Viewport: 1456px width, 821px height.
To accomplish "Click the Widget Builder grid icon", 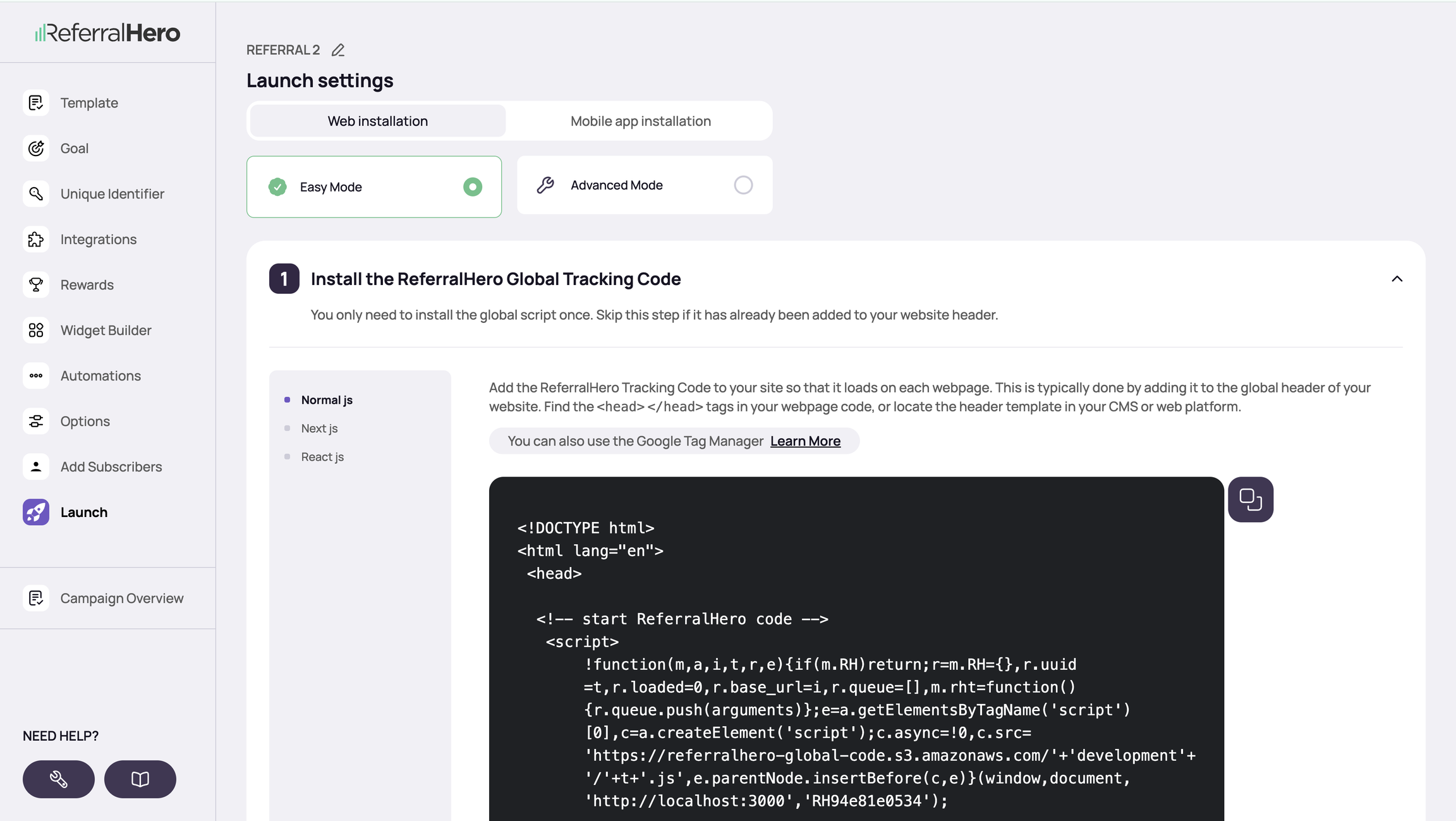I will (x=36, y=330).
